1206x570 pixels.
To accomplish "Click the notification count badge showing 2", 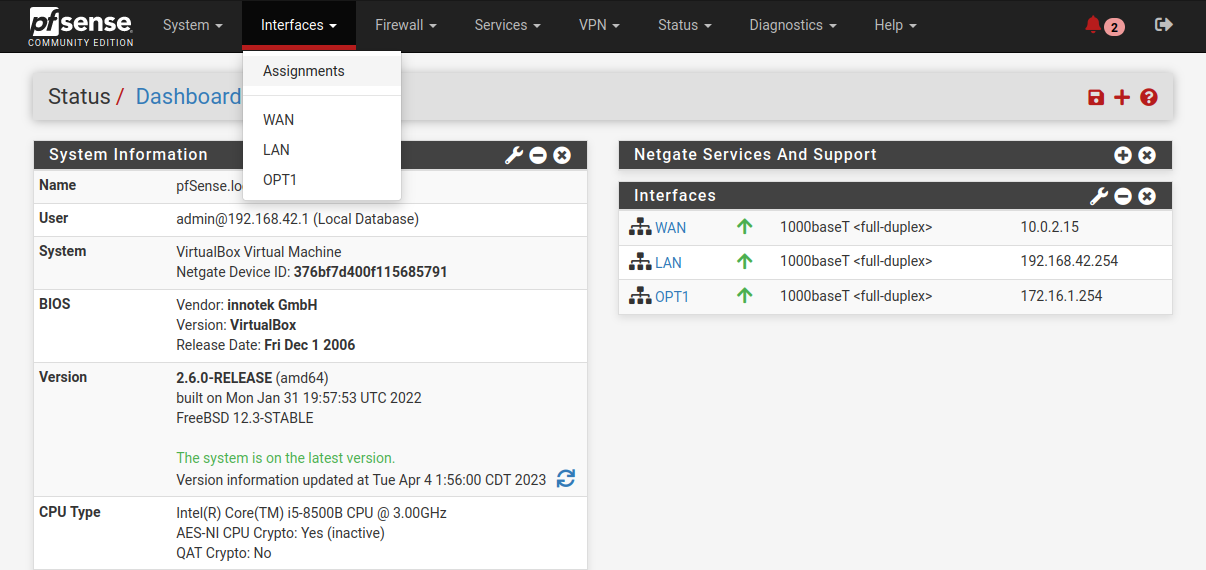I will click(x=1114, y=27).
